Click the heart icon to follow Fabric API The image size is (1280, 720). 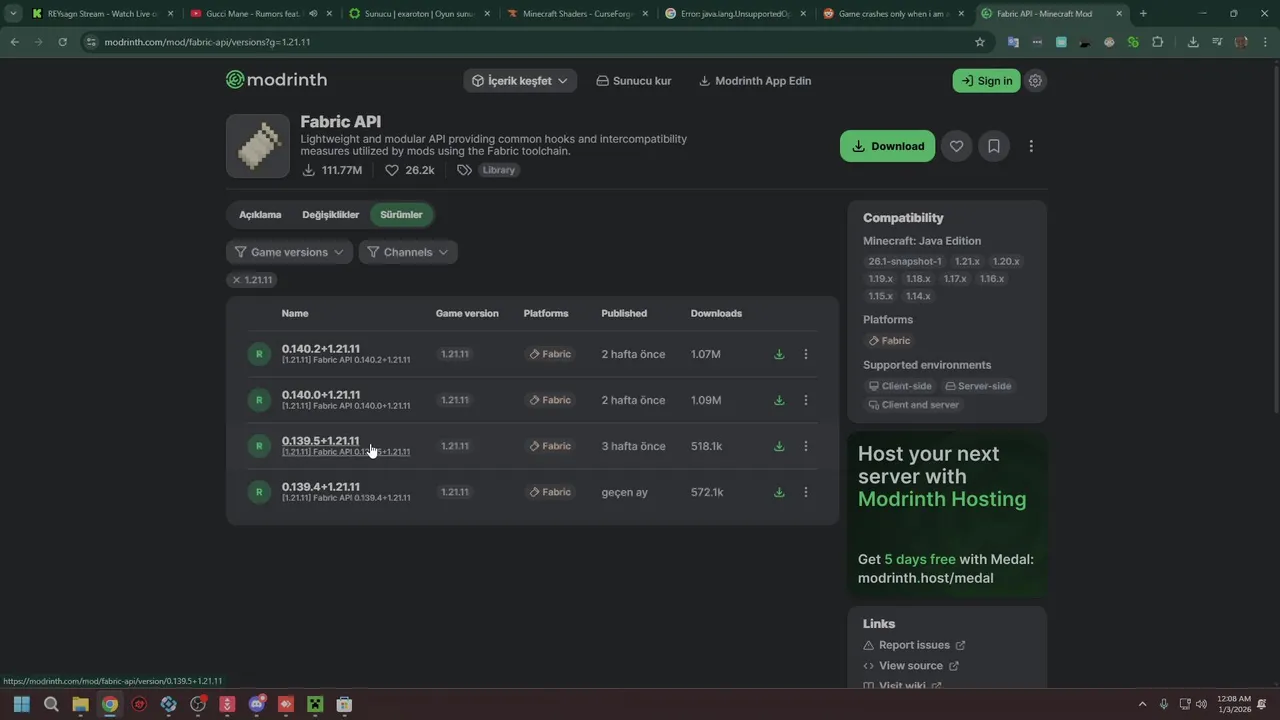click(x=956, y=146)
